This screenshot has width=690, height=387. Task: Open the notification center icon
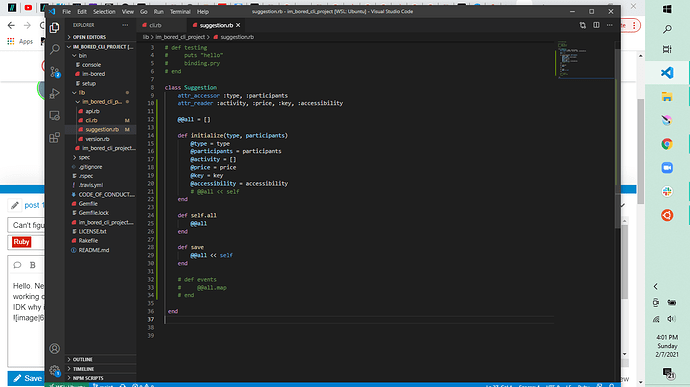[668, 373]
